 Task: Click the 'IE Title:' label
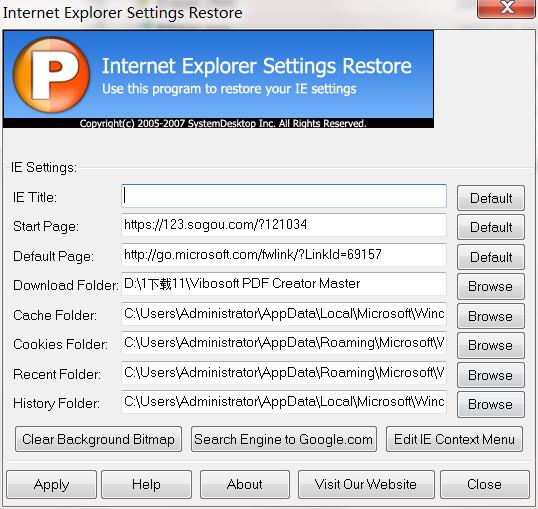(35, 197)
